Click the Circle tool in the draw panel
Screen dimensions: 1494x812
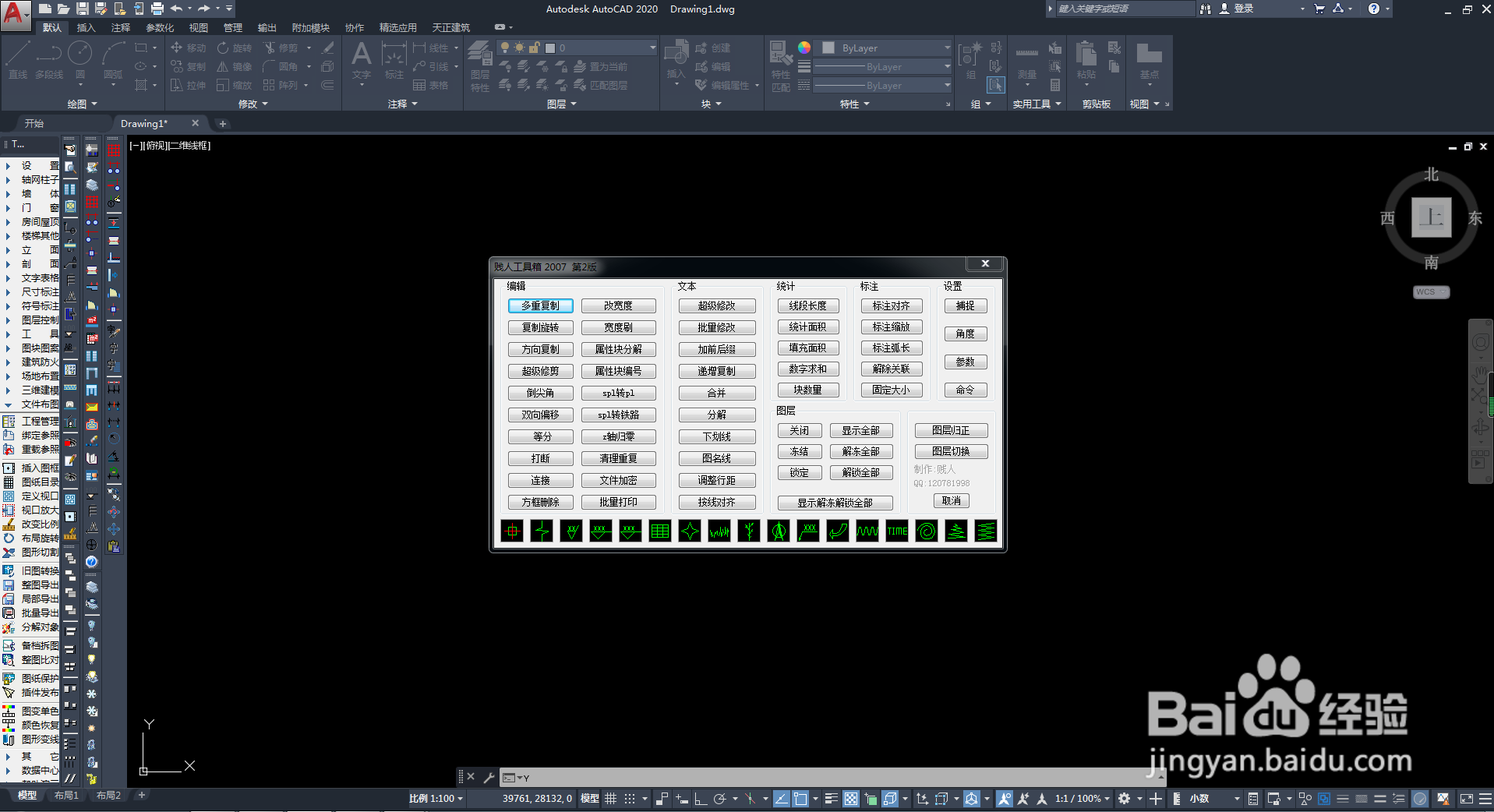pyautogui.click(x=80, y=59)
